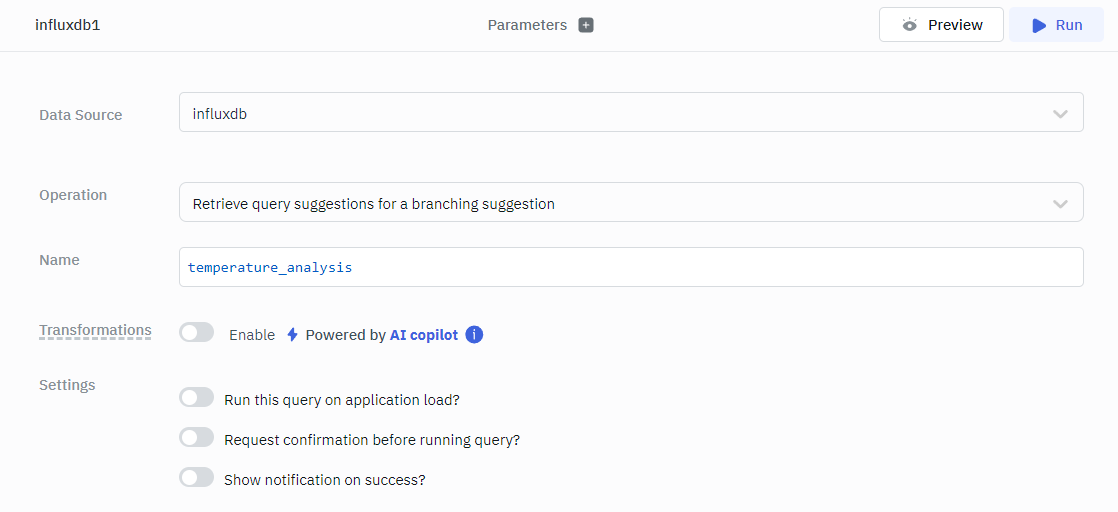Click the Operation field label
The width and height of the screenshot is (1118, 512).
coord(73,195)
